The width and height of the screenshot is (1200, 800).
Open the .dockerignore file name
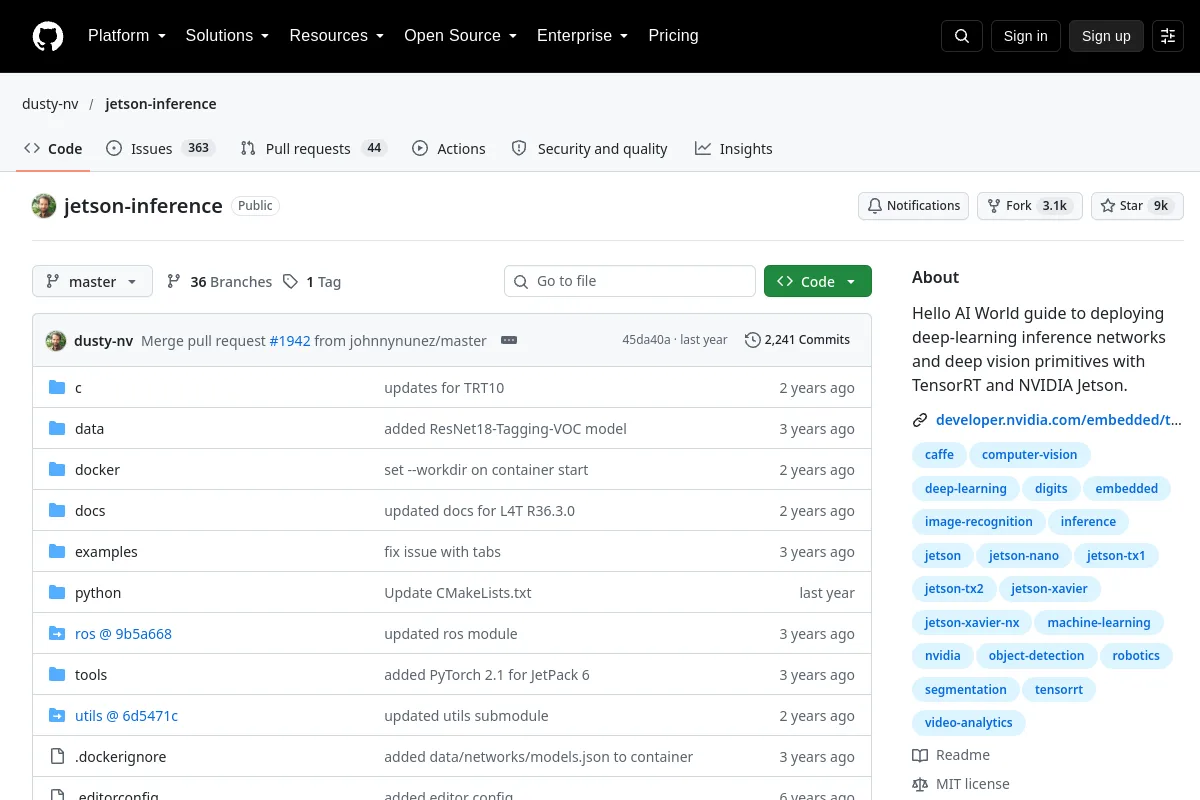pos(121,757)
